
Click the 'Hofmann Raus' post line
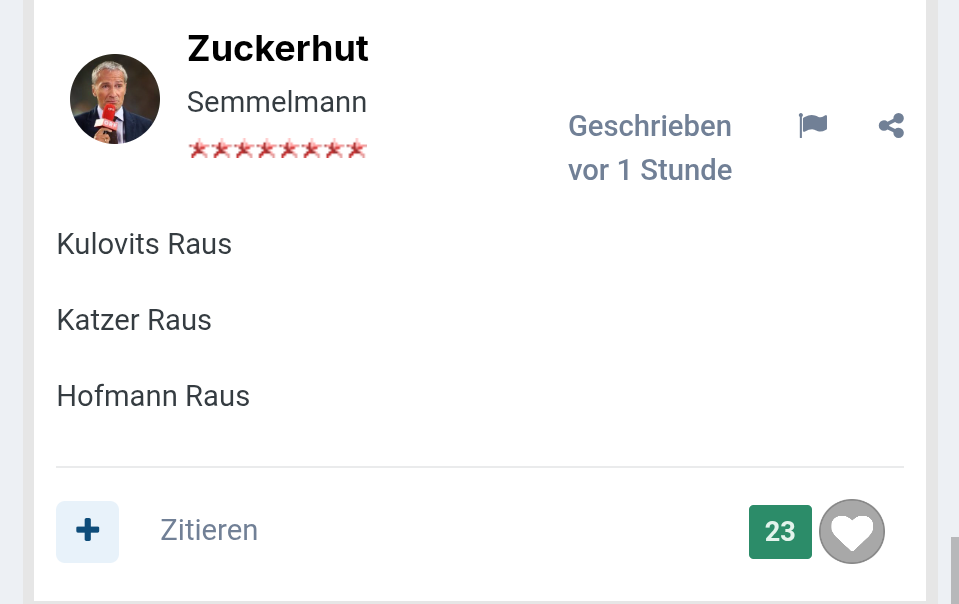[154, 396]
